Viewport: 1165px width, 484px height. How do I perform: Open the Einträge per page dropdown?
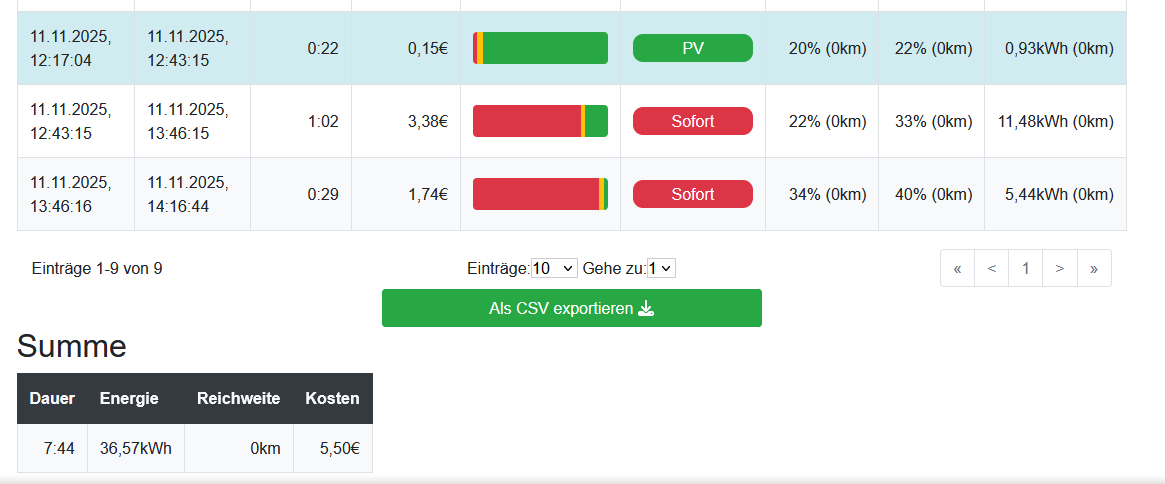pos(554,268)
